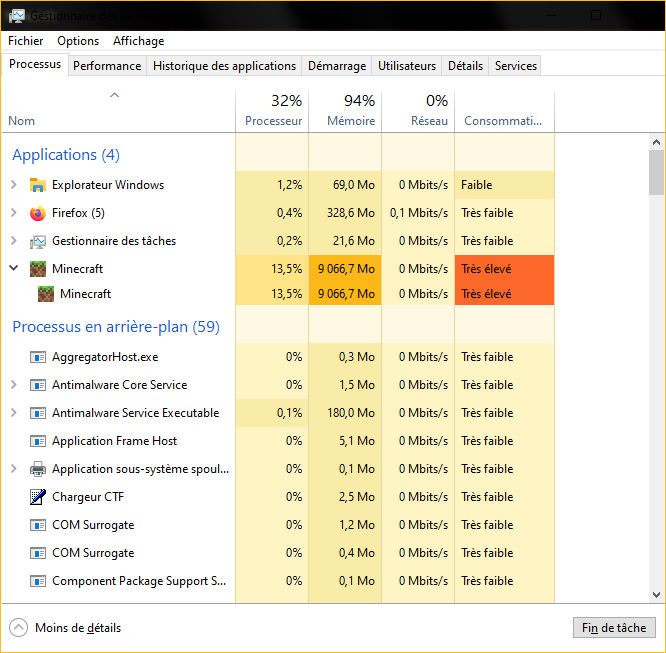
Task: Click the Moins de détails circle arrow icon
Action: point(18,628)
